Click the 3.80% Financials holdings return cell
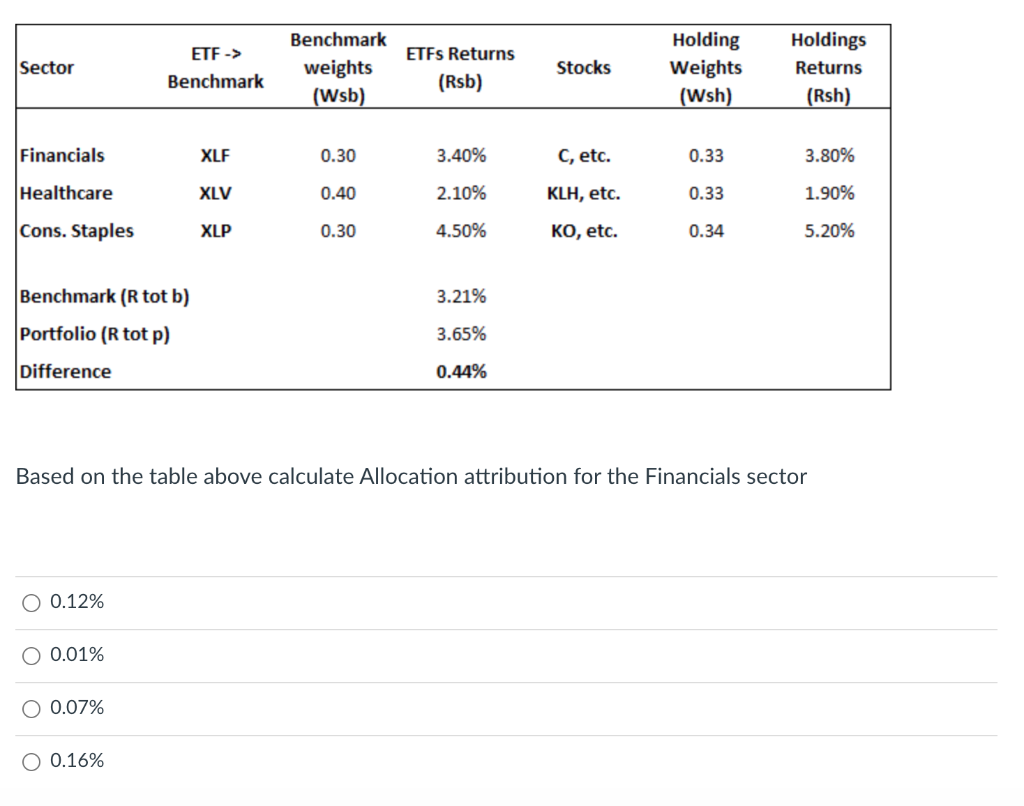 click(x=829, y=155)
